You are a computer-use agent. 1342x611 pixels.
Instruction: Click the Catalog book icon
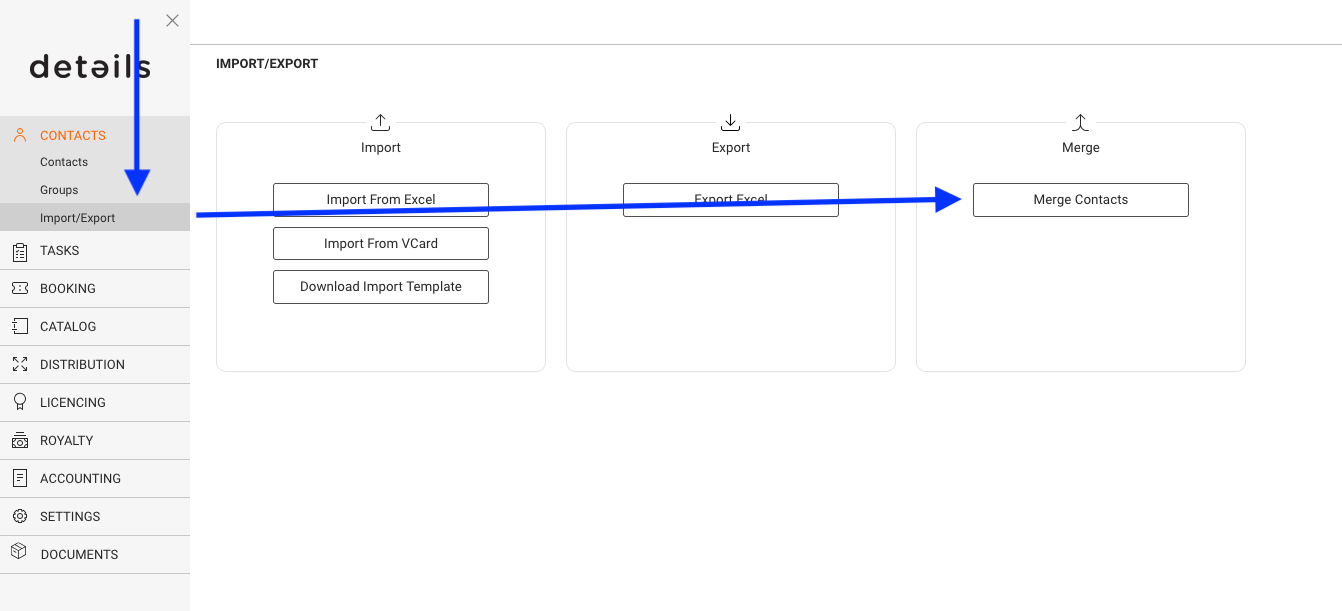[19, 326]
